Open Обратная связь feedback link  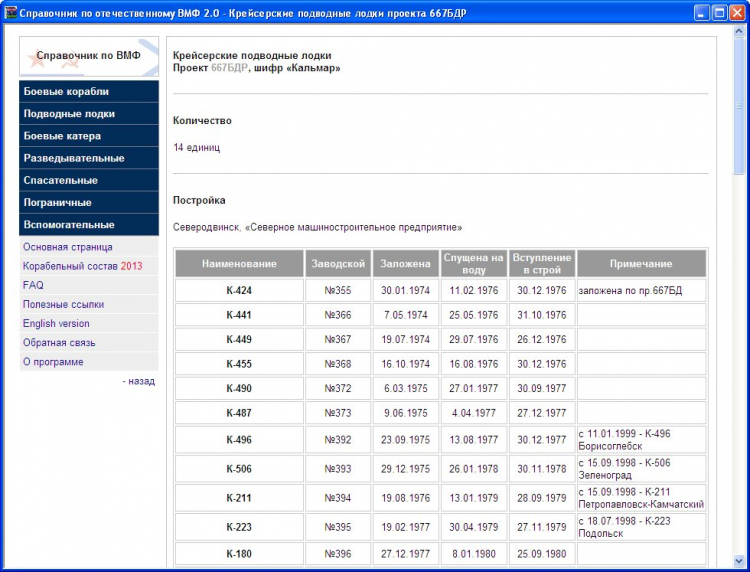59,342
